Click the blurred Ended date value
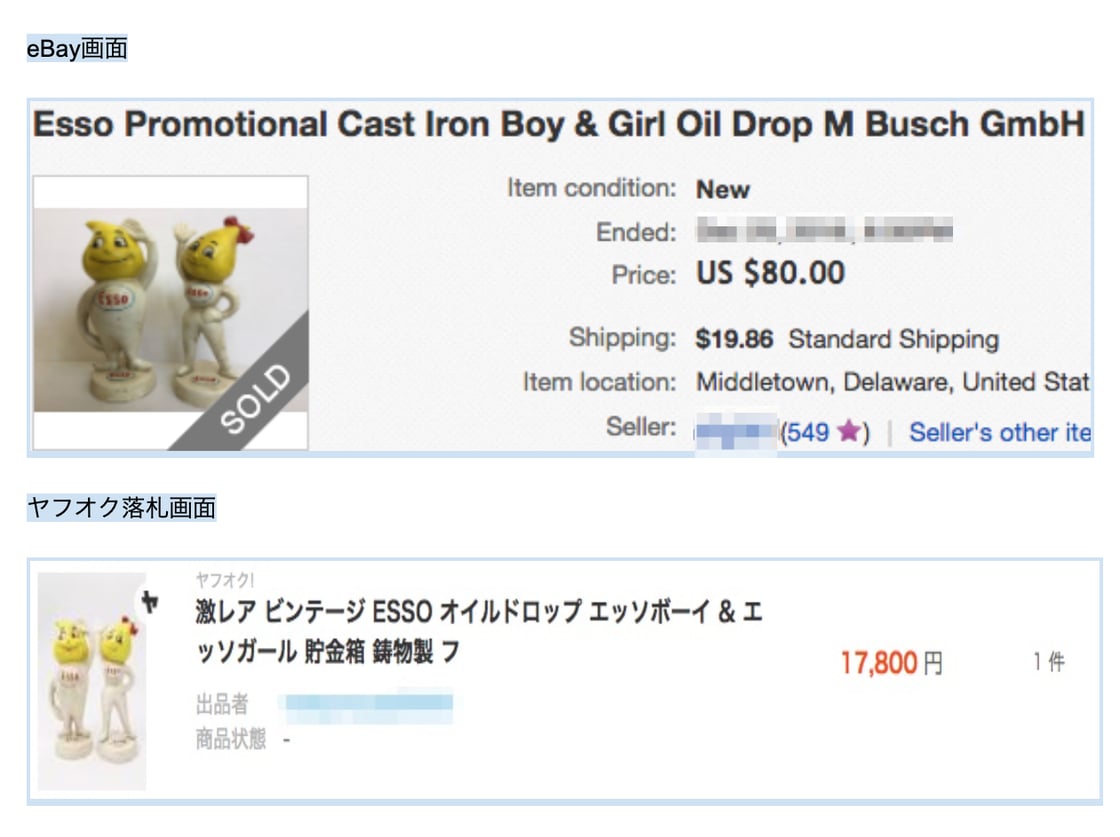Image resolution: width=1120 pixels, height=837 pixels. [x=824, y=232]
